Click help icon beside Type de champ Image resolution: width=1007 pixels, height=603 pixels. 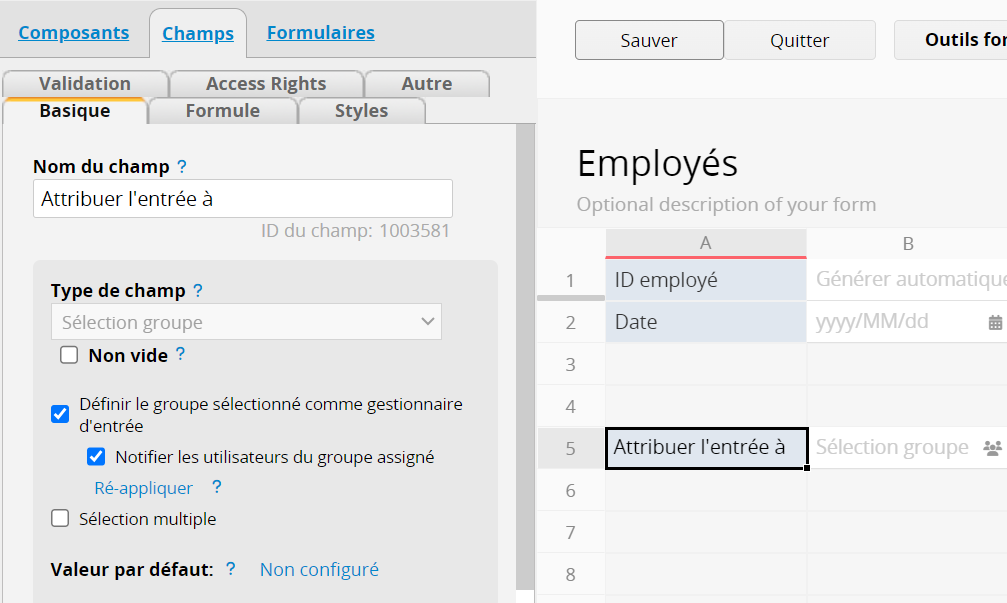[x=197, y=291]
